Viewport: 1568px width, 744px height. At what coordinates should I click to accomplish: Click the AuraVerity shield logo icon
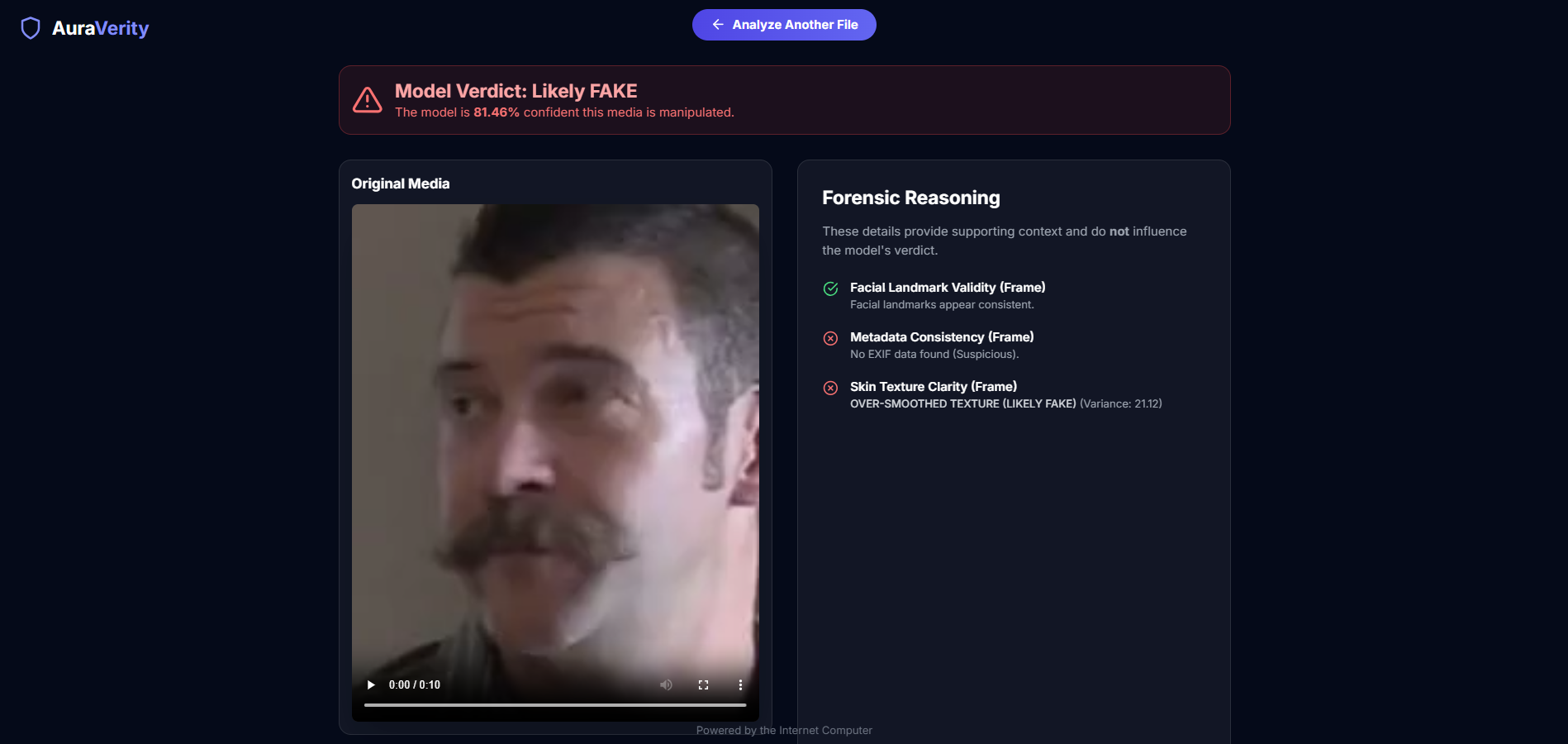pyautogui.click(x=31, y=27)
